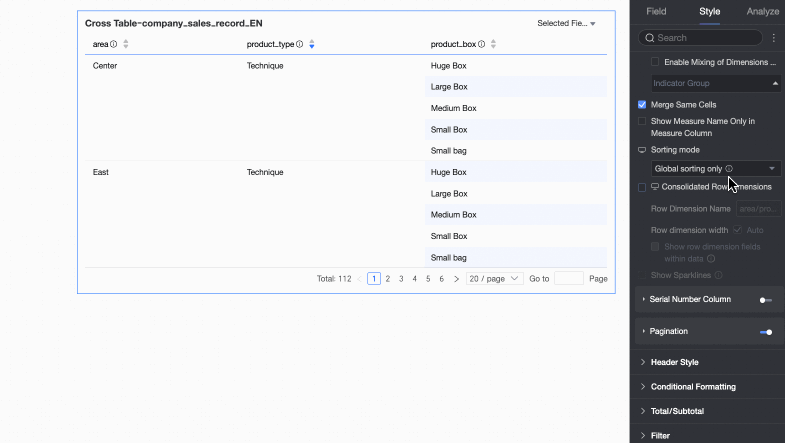Viewport: 785px width, 443px height.
Task: Click Small Box in the East group
Action: 449,236
